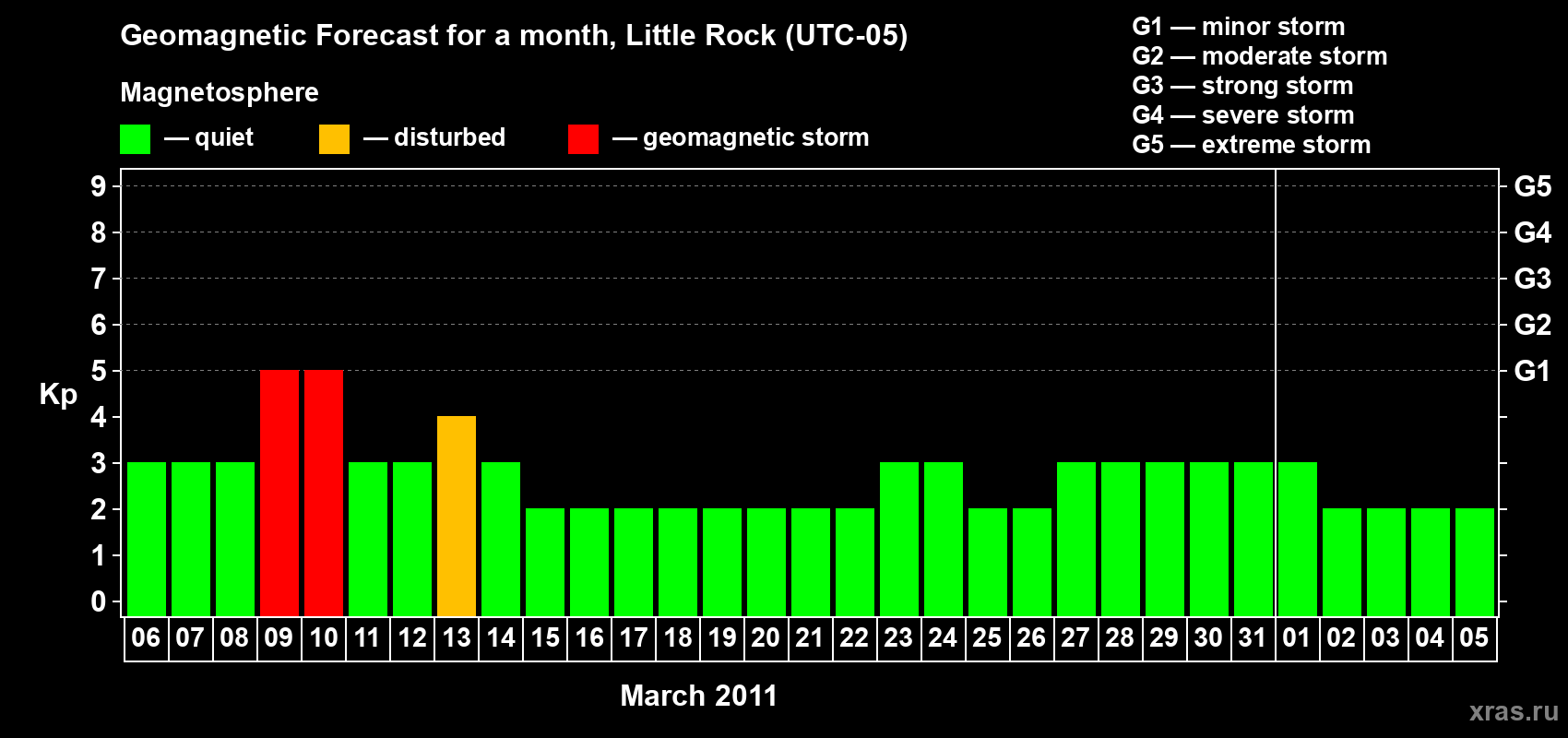Click the G5 right-axis label
Image resolution: width=1568 pixels, height=738 pixels.
[x=1533, y=186]
